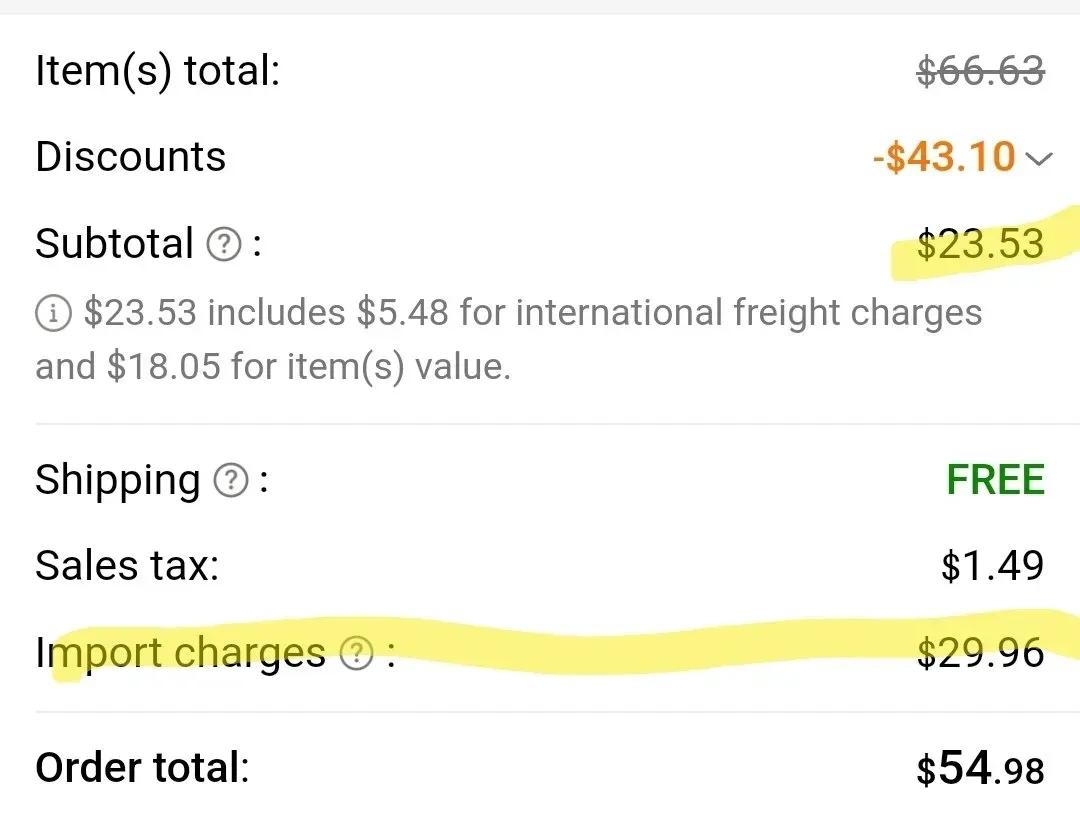Select the Import charges label
Screen dimensions: 1080x813
(x=180, y=652)
